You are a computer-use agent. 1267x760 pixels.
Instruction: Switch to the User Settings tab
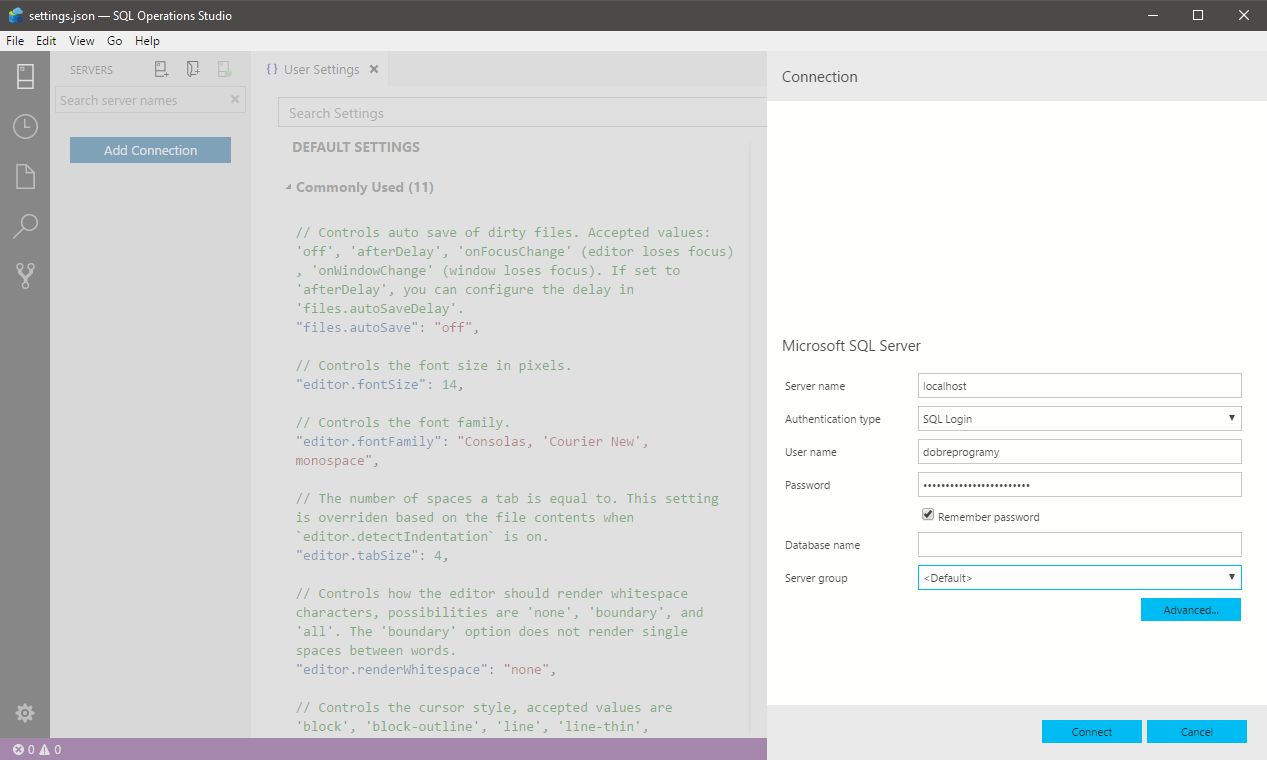click(320, 70)
